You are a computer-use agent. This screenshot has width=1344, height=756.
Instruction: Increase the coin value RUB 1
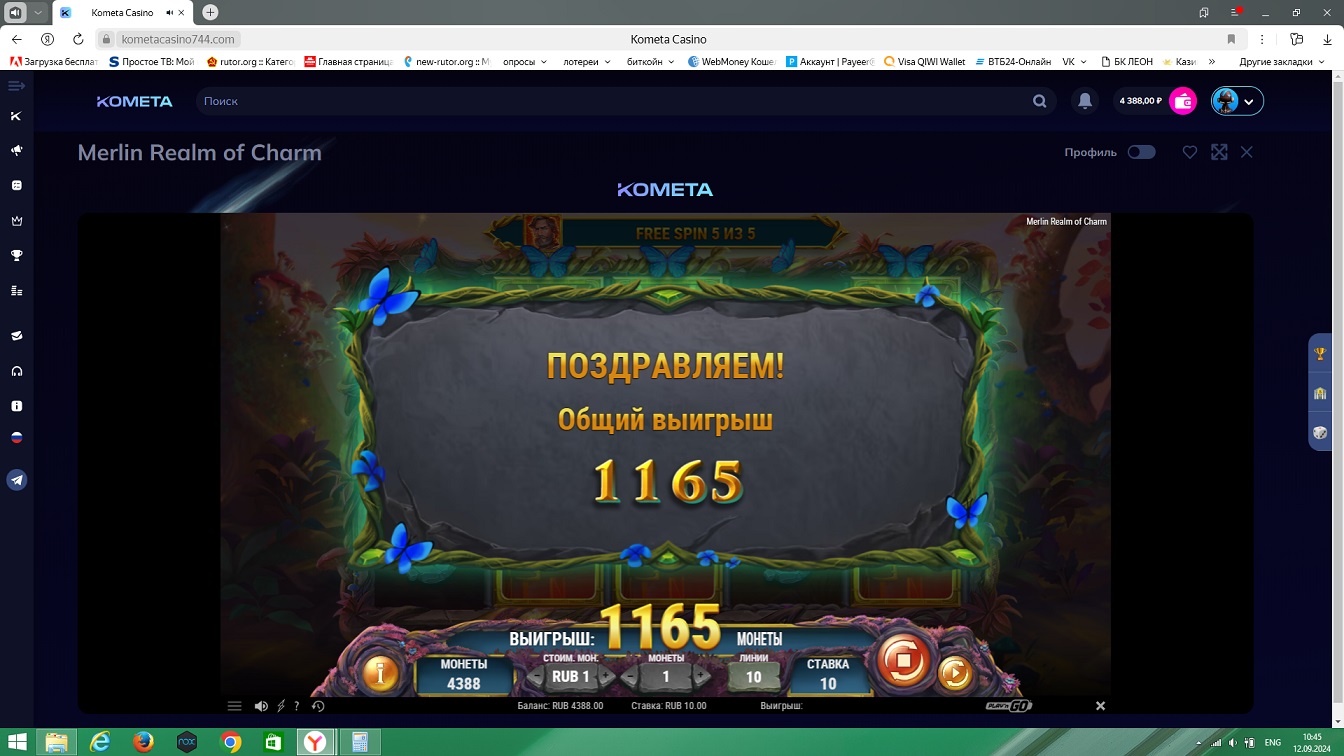607,677
